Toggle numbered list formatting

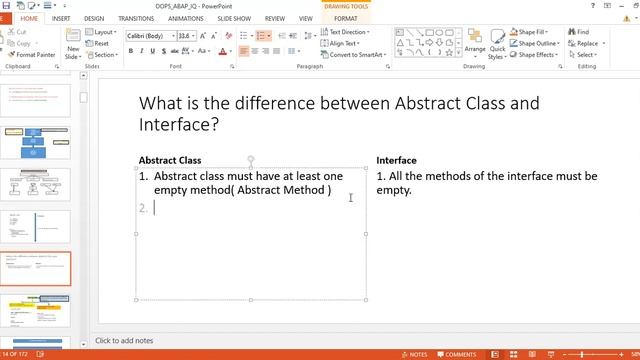point(261,36)
